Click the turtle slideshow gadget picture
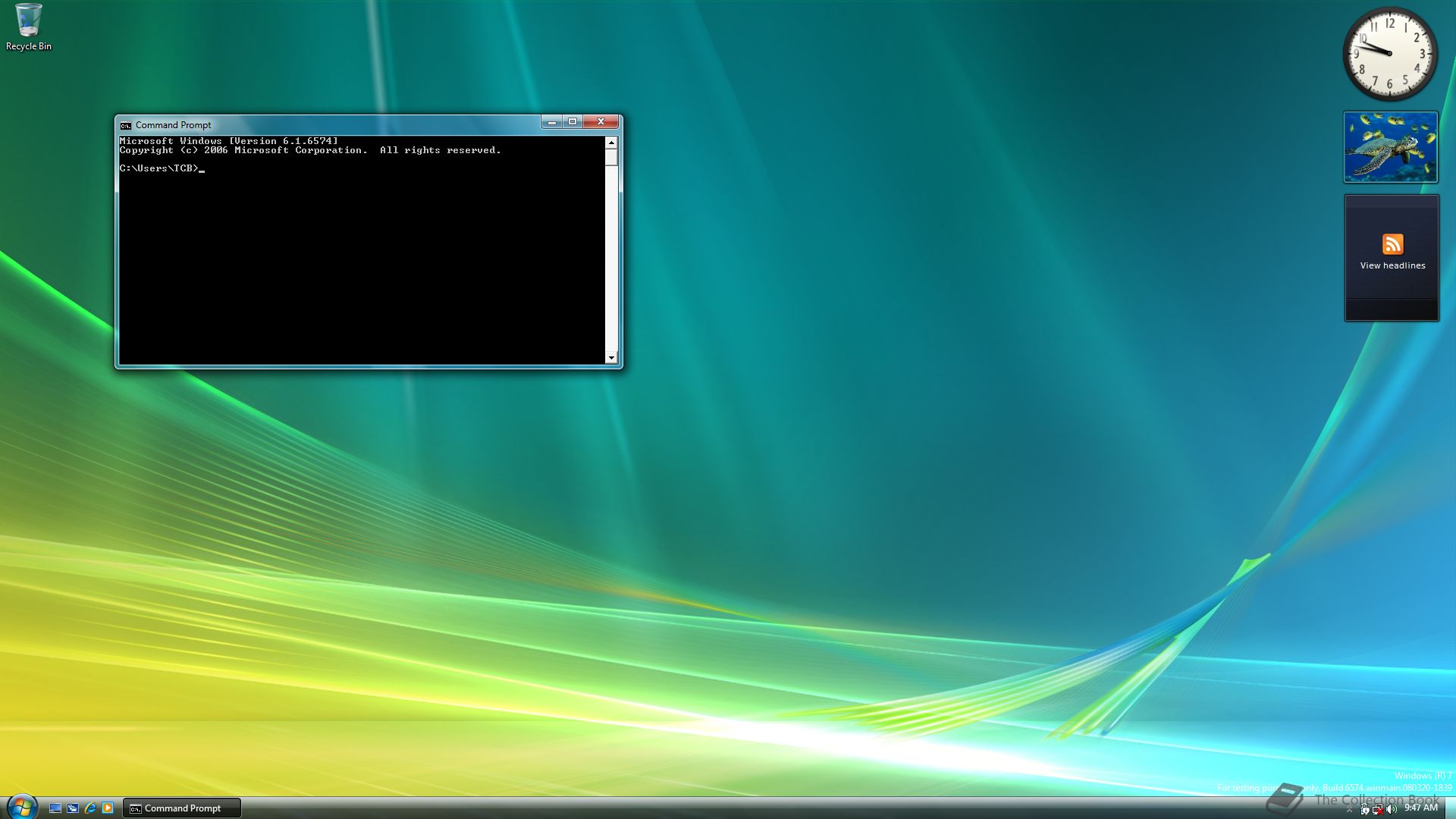 click(x=1391, y=147)
